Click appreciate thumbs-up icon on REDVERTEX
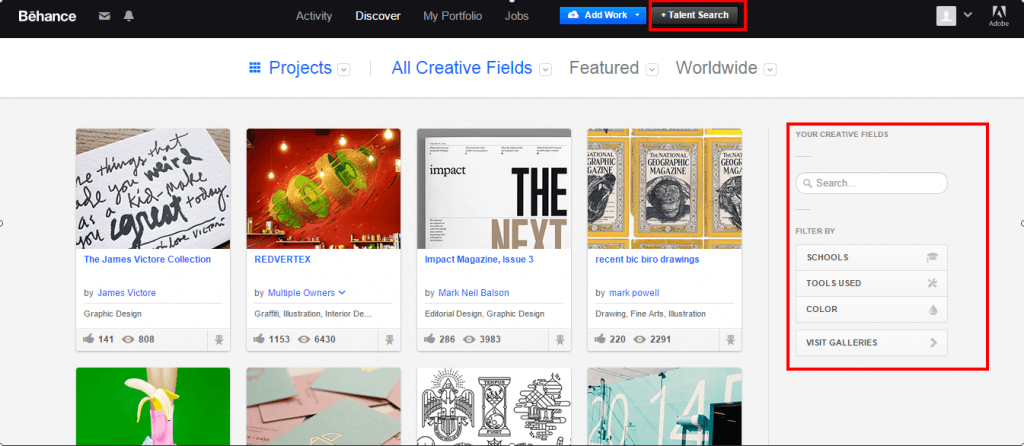Image resolution: width=1024 pixels, height=446 pixels. click(263, 340)
